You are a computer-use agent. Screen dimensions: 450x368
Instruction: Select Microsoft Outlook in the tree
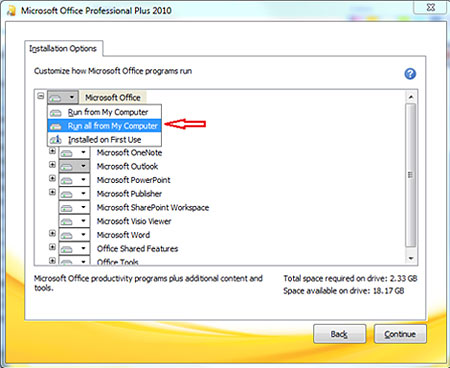point(127,166)
